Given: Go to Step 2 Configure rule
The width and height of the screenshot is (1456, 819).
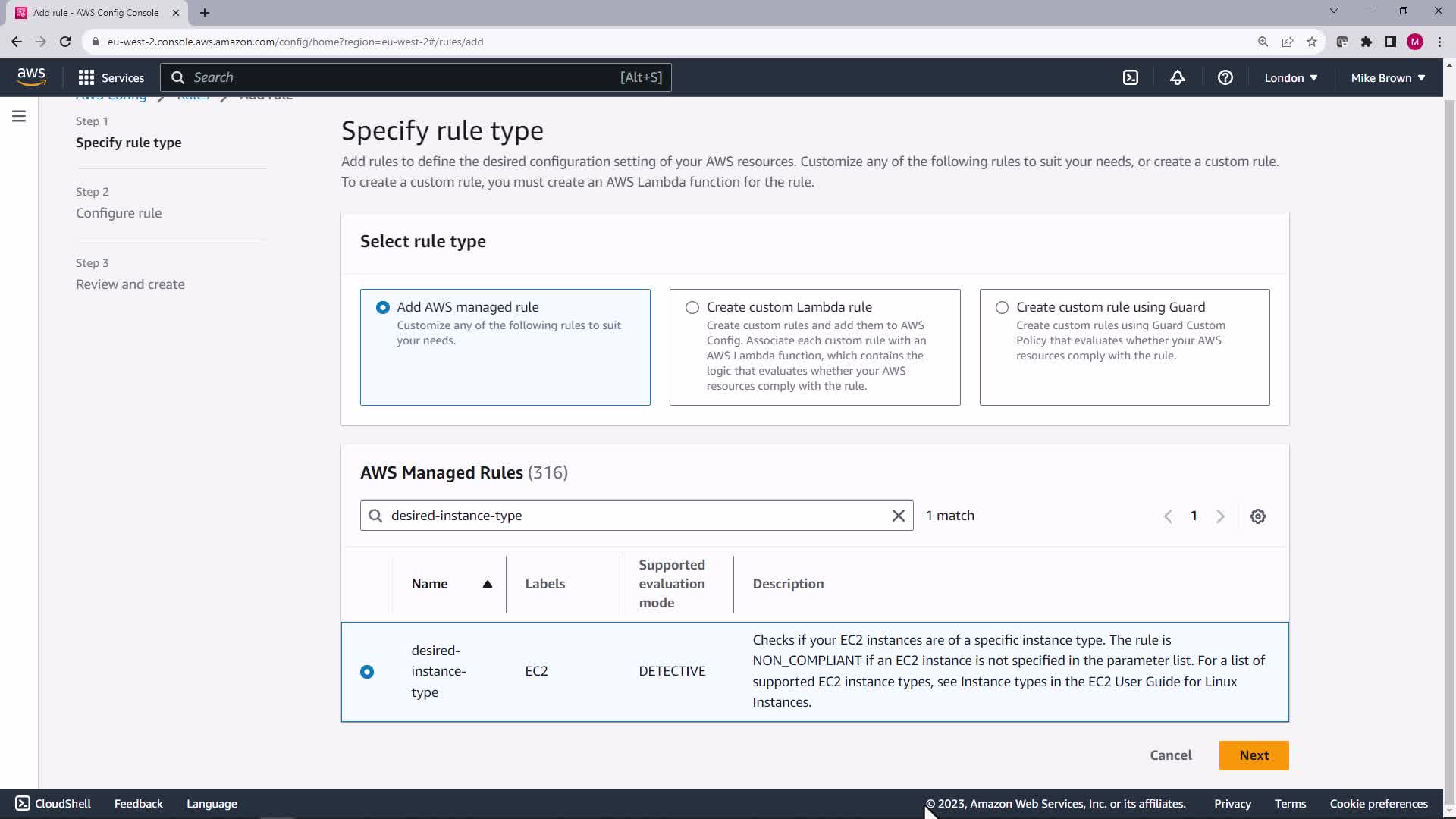Looking at the screenshot, I should [x=118, y=213].
